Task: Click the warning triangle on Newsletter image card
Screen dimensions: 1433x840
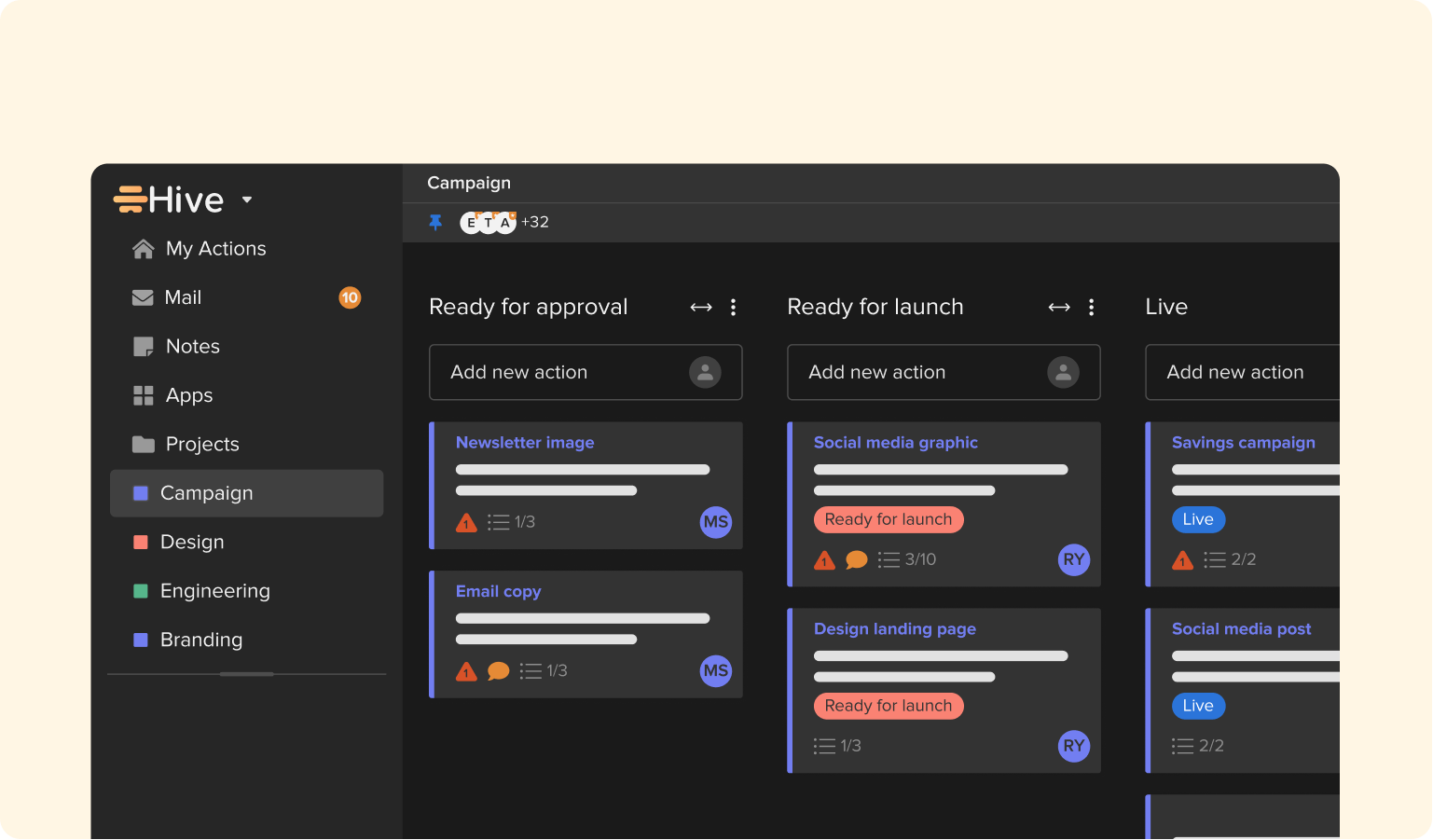Action: click(466, 523)
